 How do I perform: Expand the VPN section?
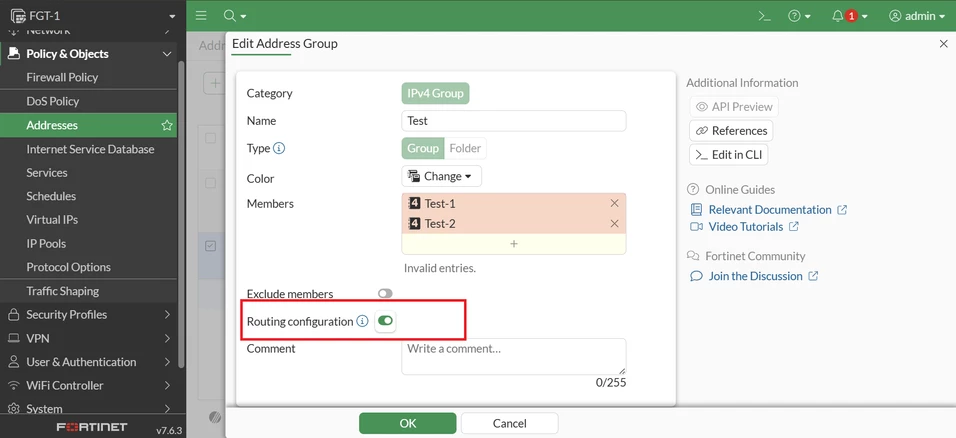point(166,338)
